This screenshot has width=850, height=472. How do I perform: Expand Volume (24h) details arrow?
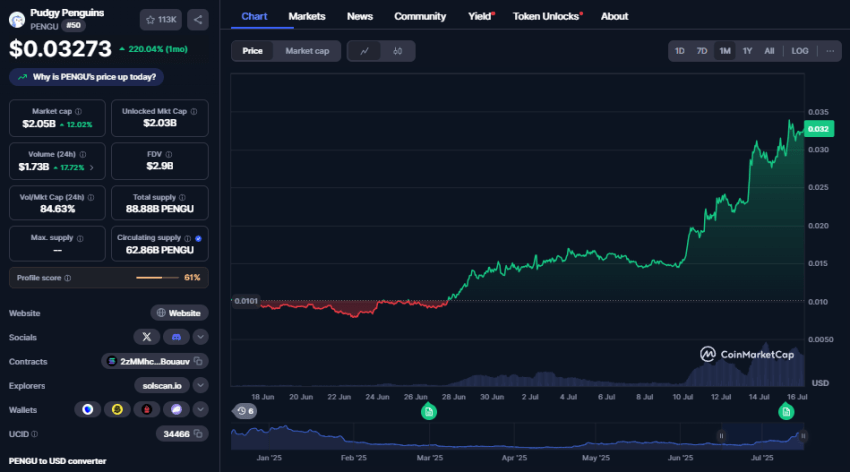coord(92,167)
